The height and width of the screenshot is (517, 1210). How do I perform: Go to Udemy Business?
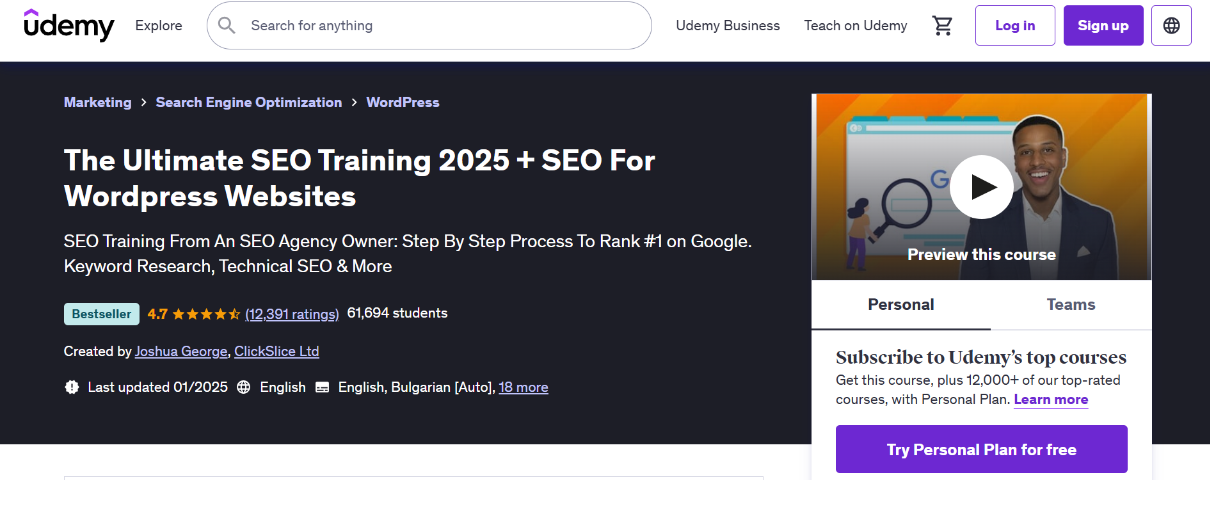click(728, 26)
